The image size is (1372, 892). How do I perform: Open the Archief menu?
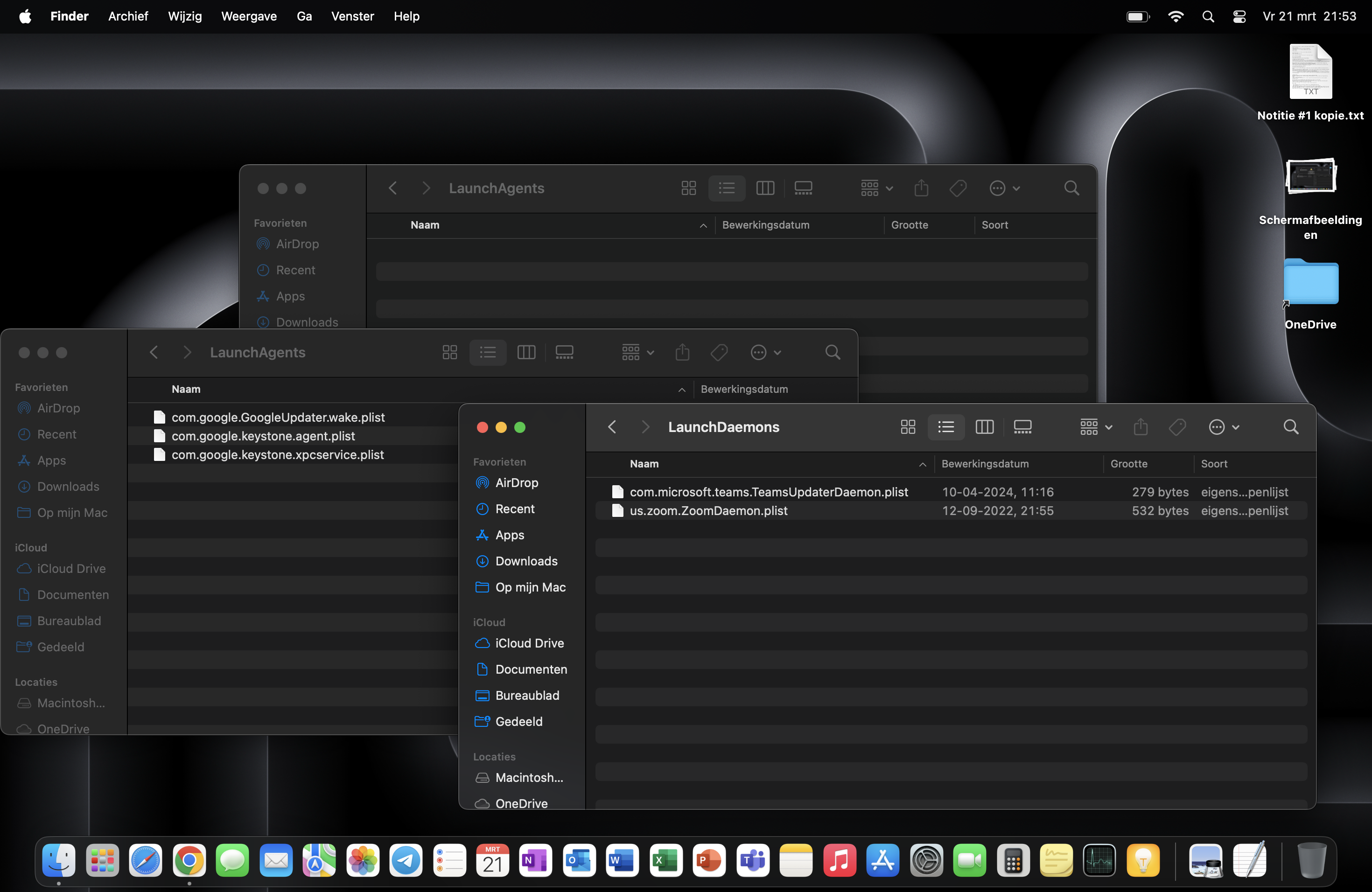127,16
